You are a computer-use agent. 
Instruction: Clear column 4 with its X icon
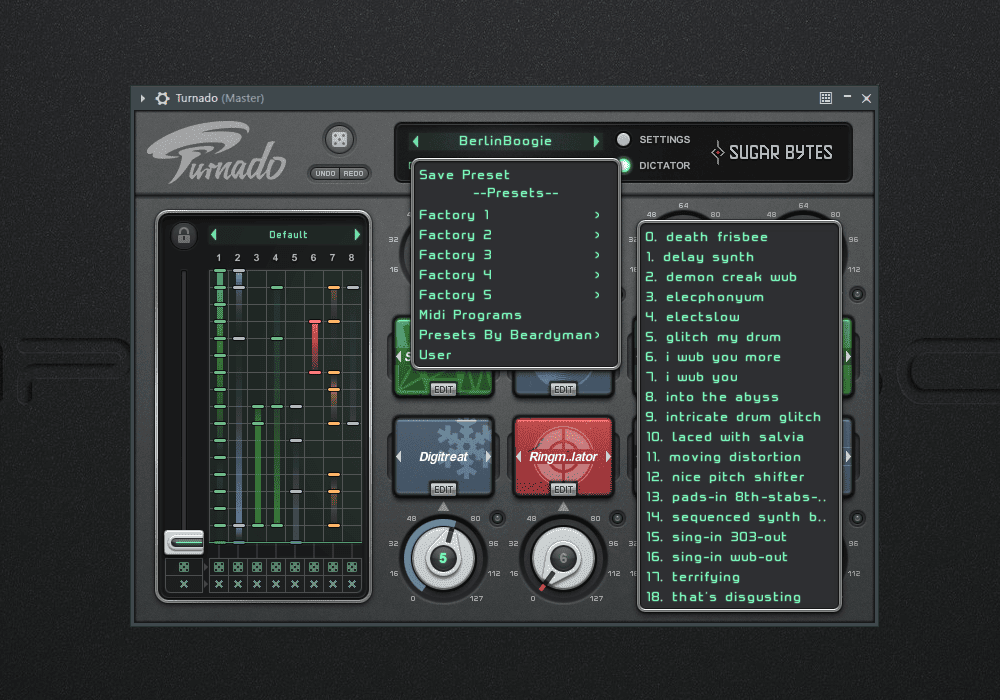276,584
